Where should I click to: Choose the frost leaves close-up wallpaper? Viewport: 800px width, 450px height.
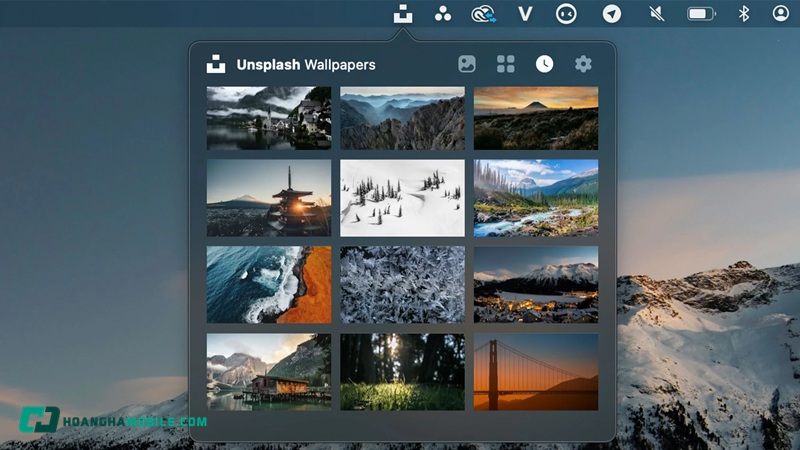402,285
